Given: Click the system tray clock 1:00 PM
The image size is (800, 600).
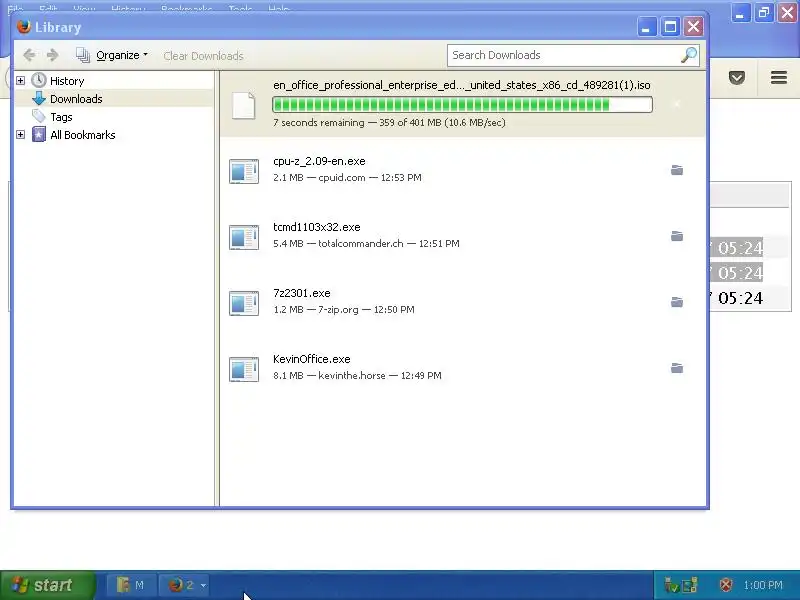Looking at the screenshot, I should coord(763,585).
